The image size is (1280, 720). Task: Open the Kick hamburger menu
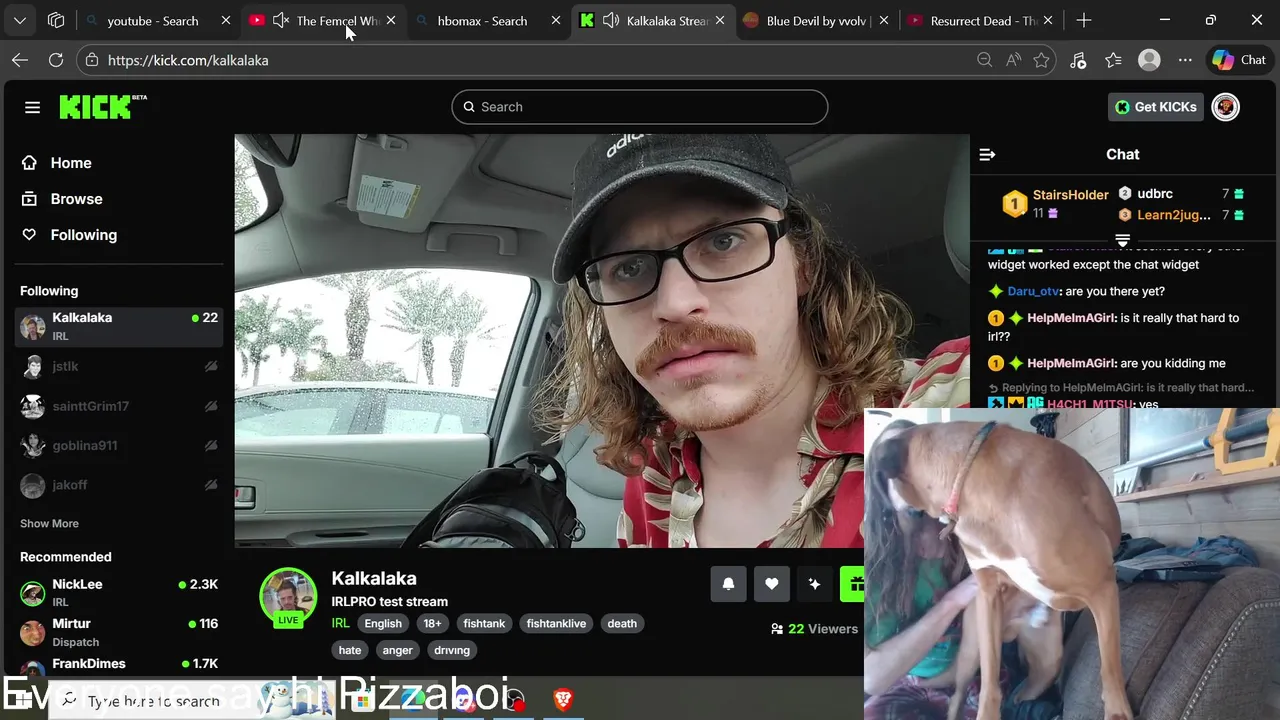tap(32, 107)
